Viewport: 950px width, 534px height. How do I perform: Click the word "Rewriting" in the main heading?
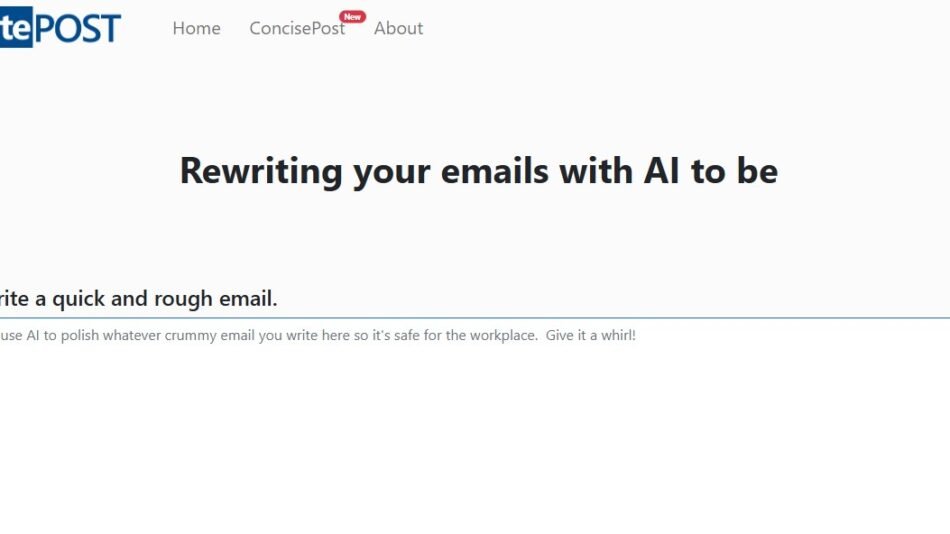click(260, 171)
